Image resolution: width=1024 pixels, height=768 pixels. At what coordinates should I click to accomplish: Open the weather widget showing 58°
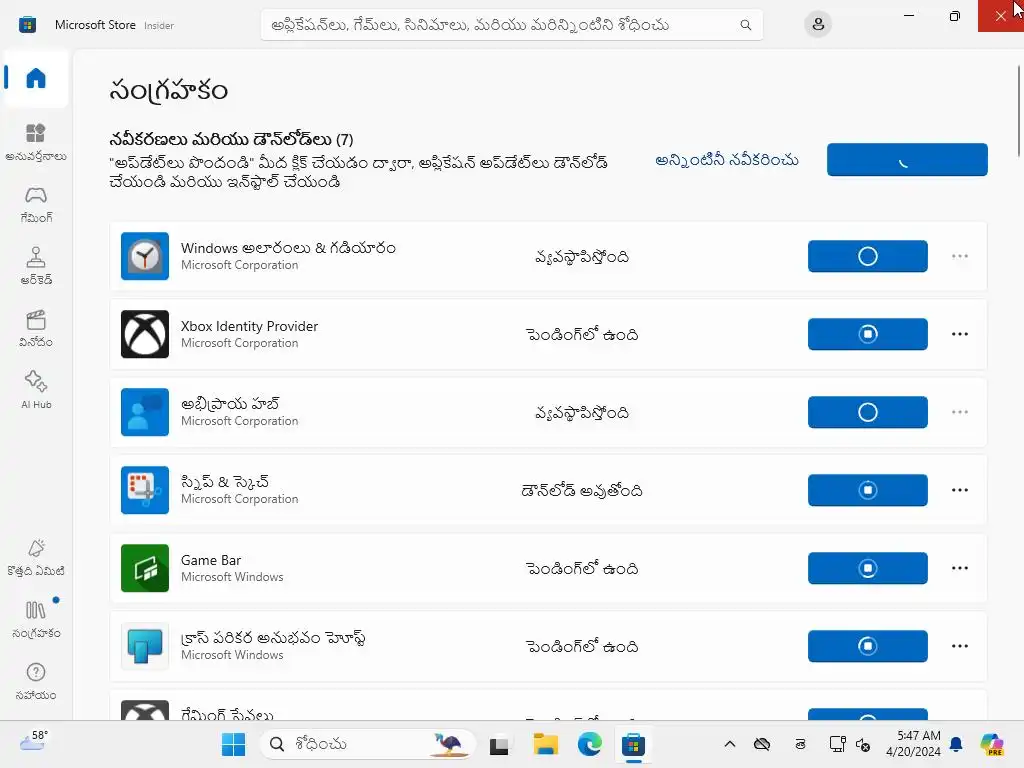[34, 741]
